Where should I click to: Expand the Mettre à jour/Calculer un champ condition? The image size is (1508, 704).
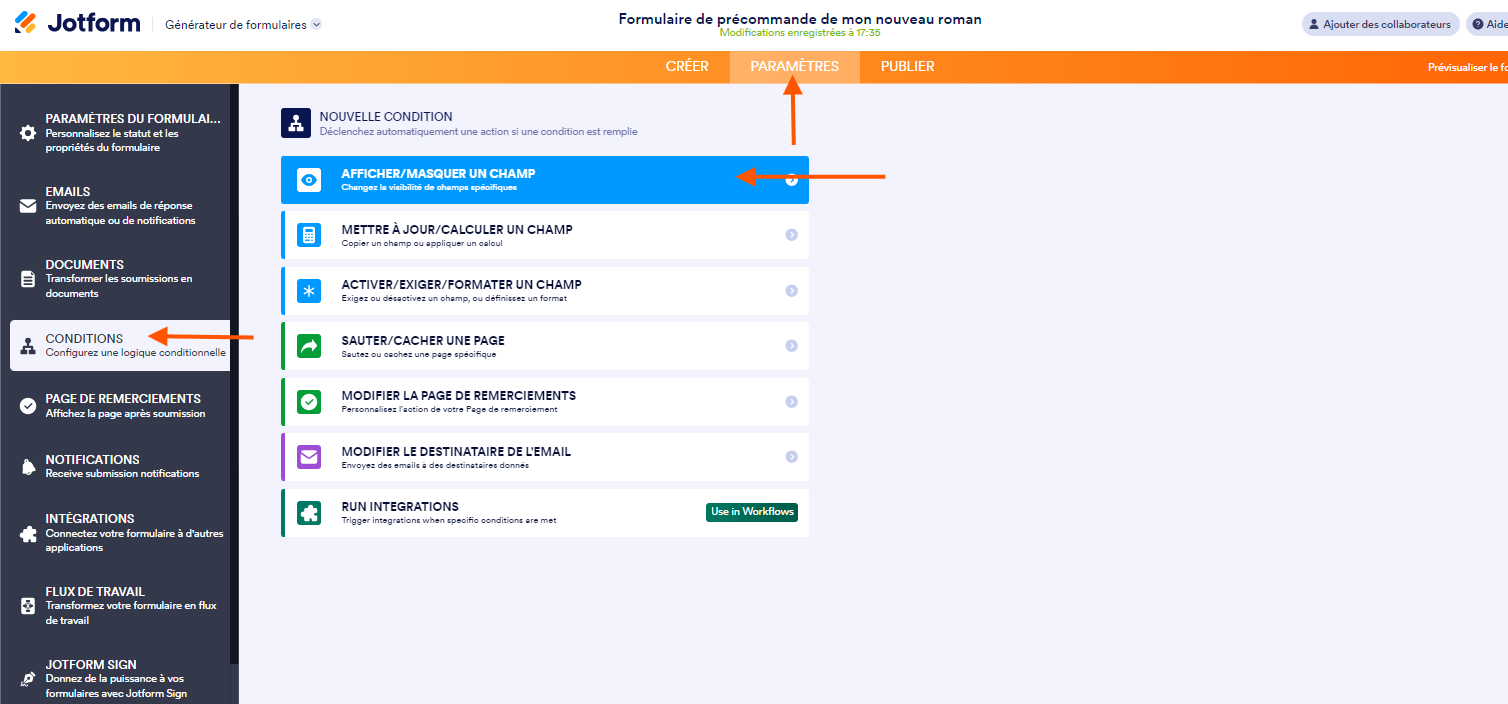(x=790, y=234)
